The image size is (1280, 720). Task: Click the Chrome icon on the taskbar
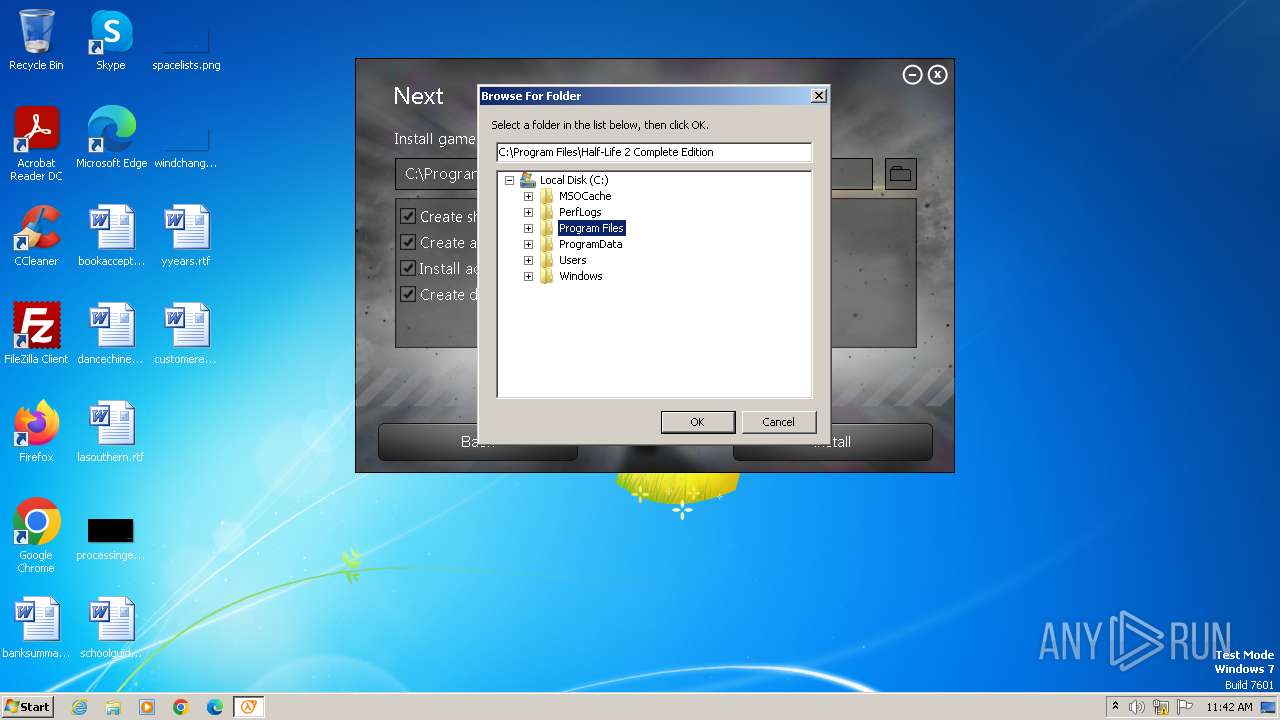point(181,707)
